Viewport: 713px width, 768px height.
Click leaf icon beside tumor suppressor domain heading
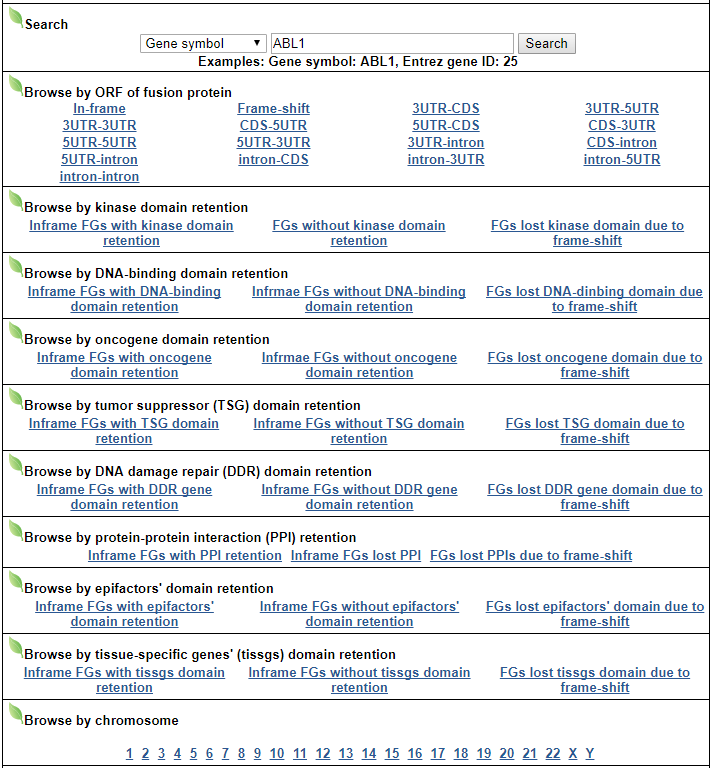pyautogui.click(x=15, y=399)
